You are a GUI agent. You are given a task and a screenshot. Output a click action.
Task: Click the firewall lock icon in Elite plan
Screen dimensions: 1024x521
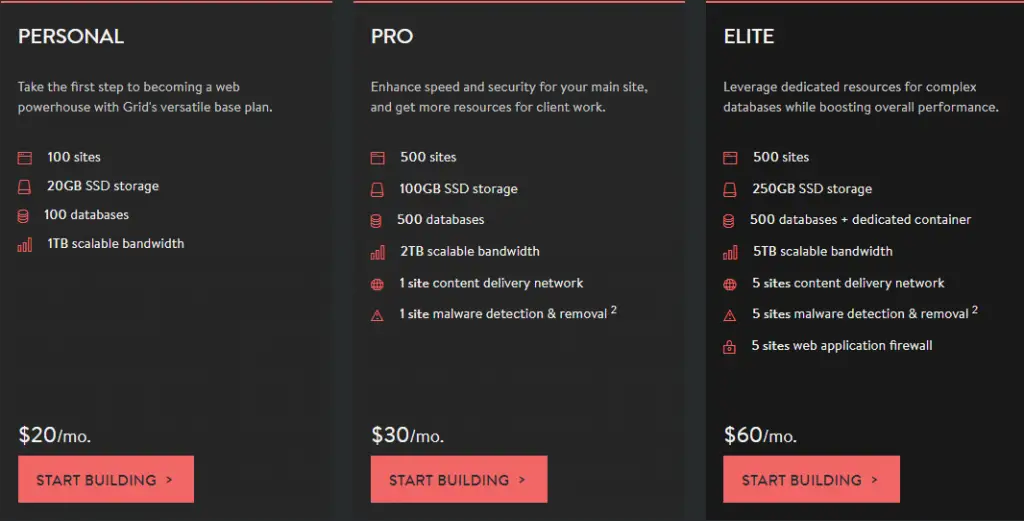[x=729, y=347]
